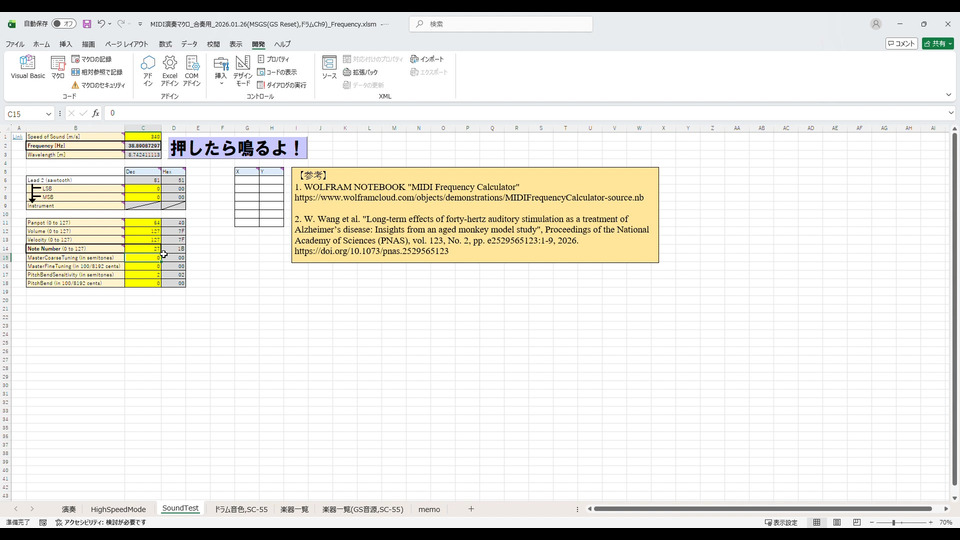Toggle the AutoSave (自動保存) switch

(x=63, y=23)
